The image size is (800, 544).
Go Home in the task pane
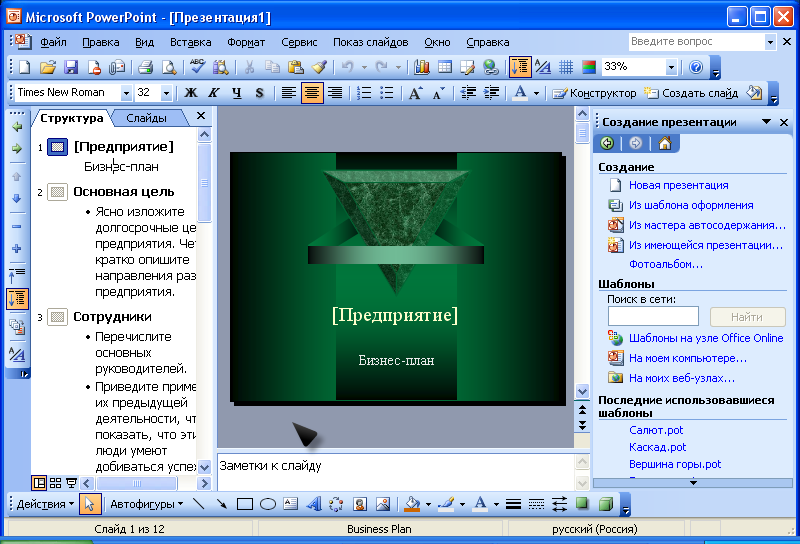664,143
